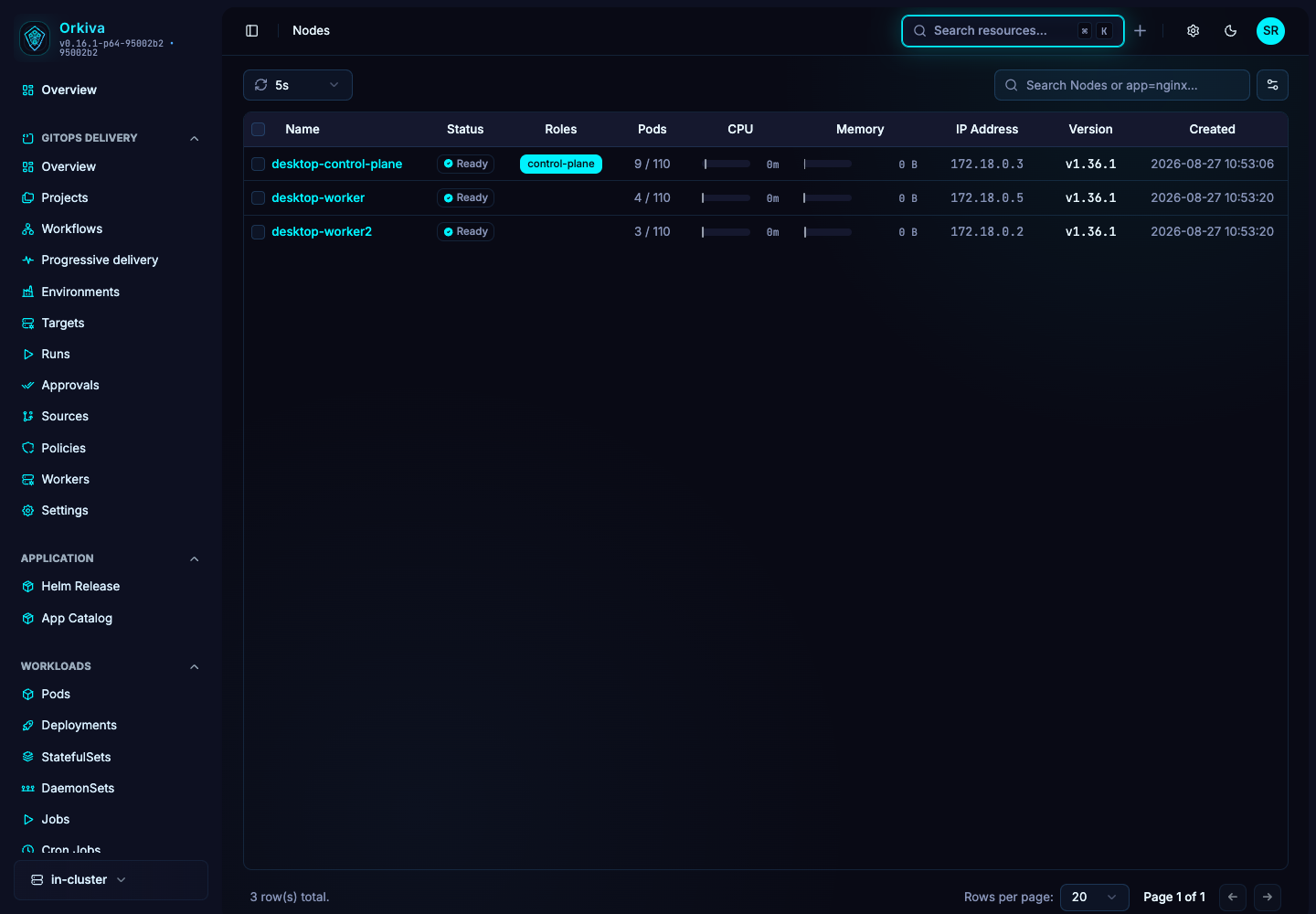Select all nodes with header checkbox
The image size is (1316, 914).
[x=259, y=130]
